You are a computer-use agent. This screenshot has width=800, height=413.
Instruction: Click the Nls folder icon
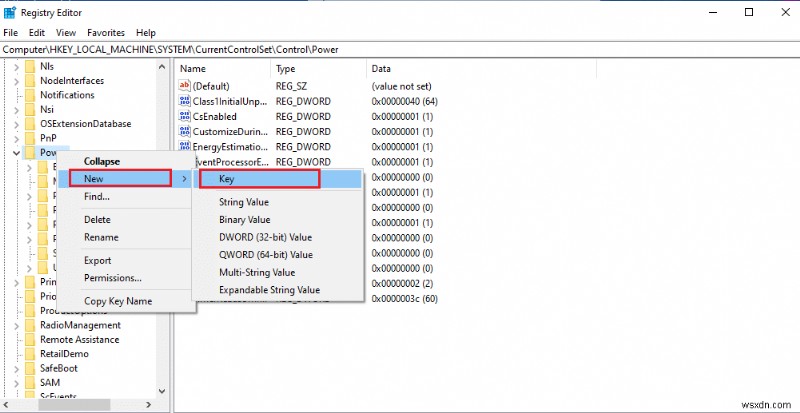click(31, 66)
